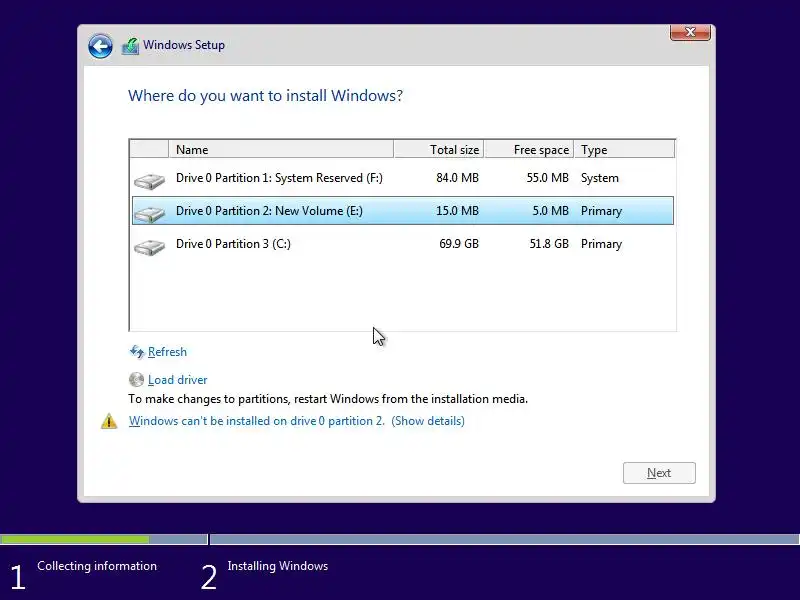Click the yellow warning triangle icon
Screen dimensions: 800x600
pos(109,421)
